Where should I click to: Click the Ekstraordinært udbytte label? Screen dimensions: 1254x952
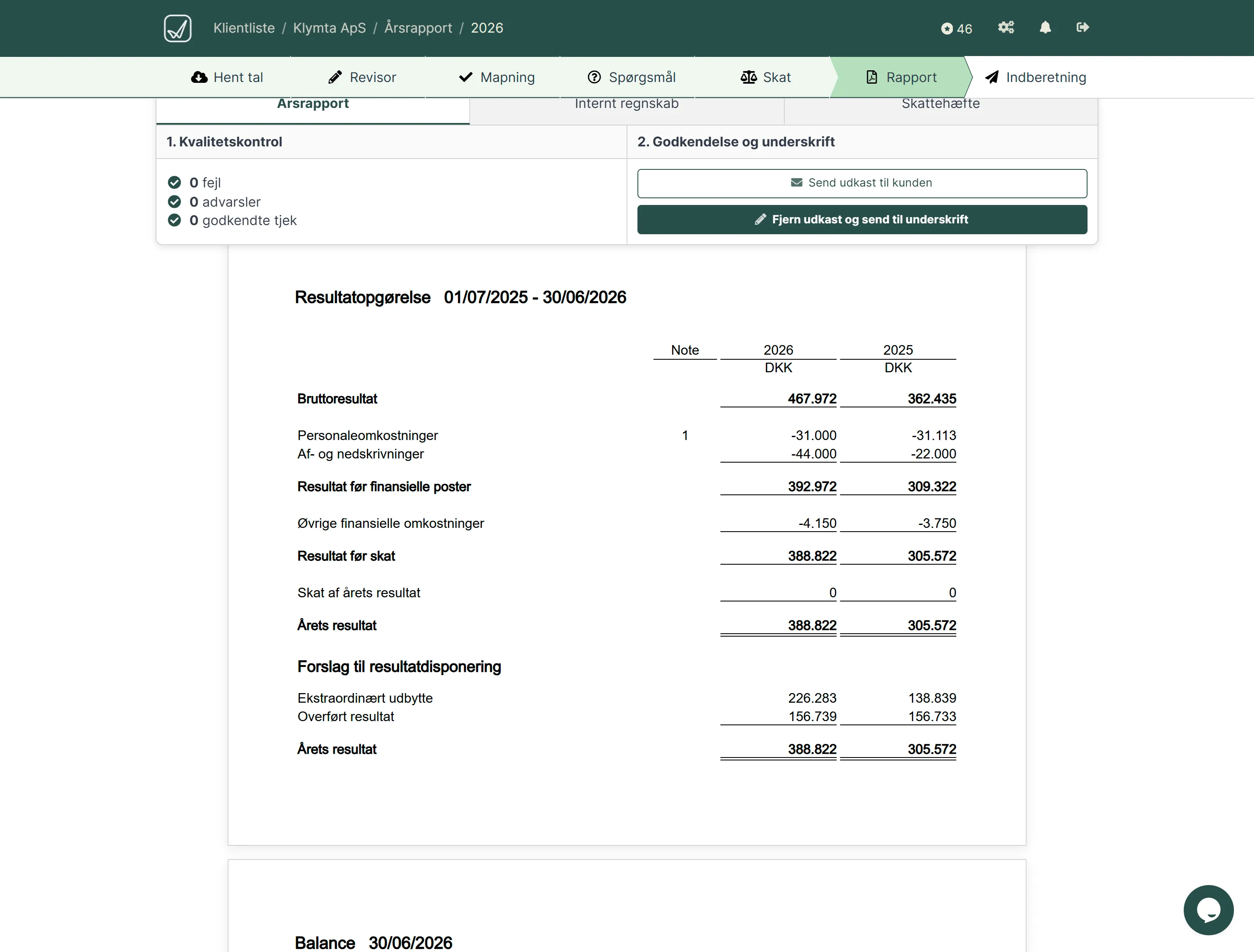click(x=365, y=698)
